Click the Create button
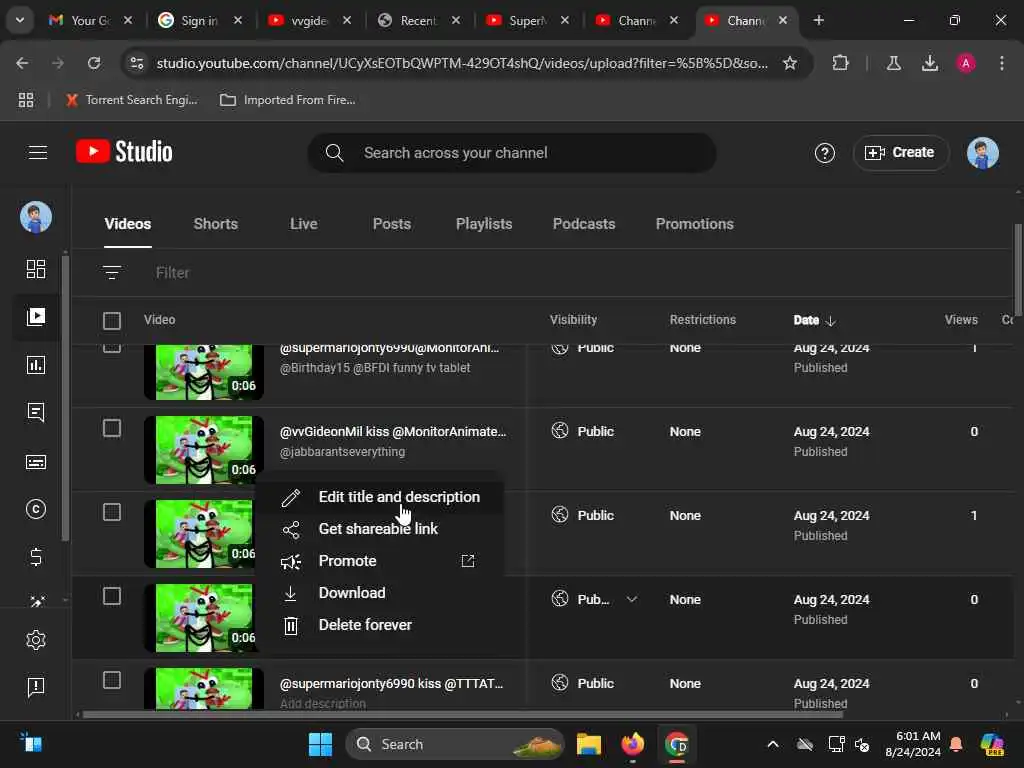Image resolution: width=1024 pixels, height=768 pixels. pos(901,153)
